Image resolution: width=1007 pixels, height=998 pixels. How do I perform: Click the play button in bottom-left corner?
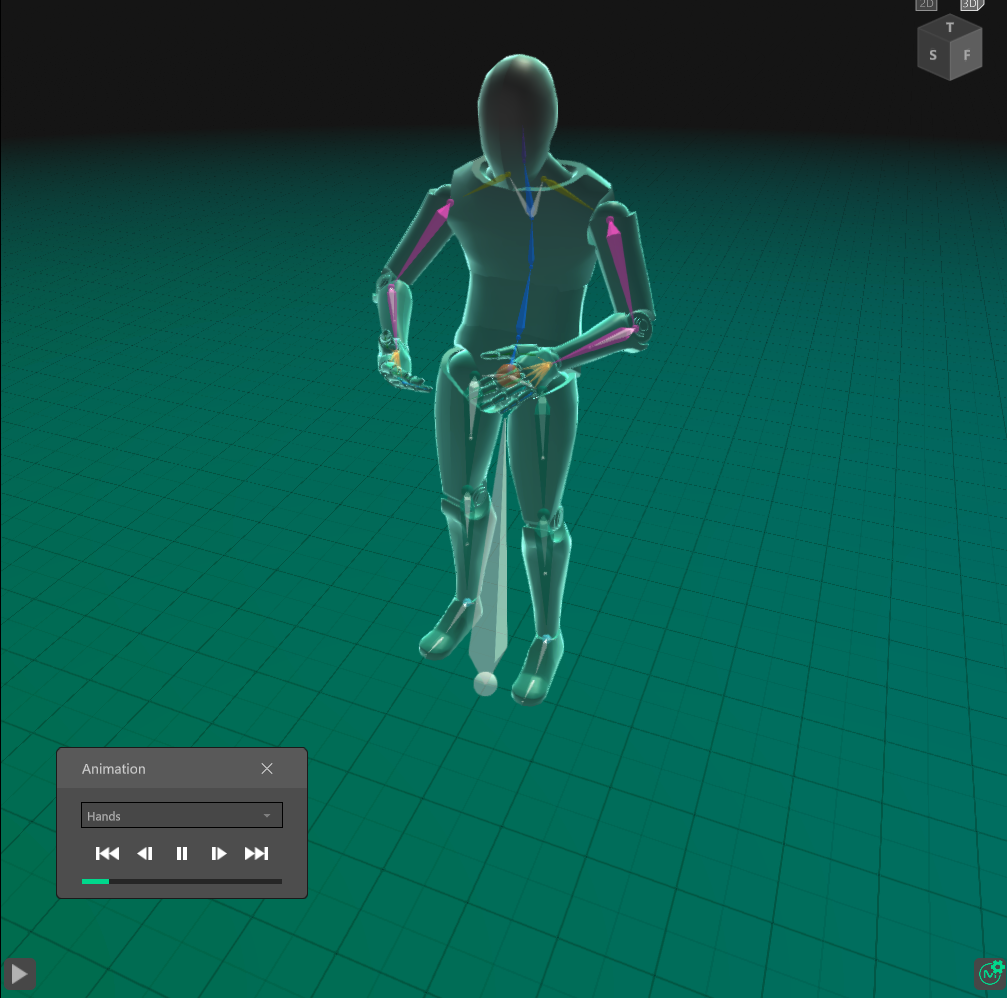point(19,973)
